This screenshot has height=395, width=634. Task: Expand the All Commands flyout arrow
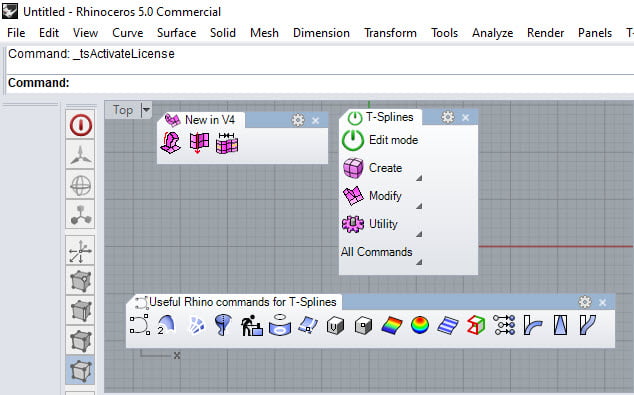[419, 262]
